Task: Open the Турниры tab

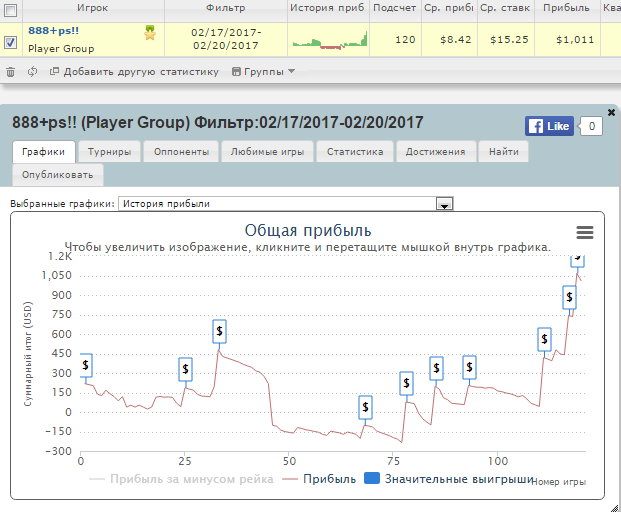Action: click(109, 152)
